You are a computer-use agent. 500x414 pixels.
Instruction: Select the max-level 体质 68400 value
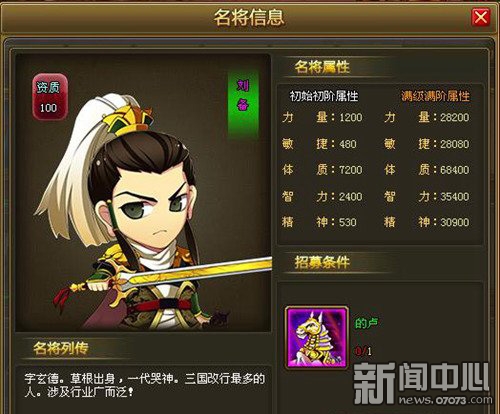[455, 170]
